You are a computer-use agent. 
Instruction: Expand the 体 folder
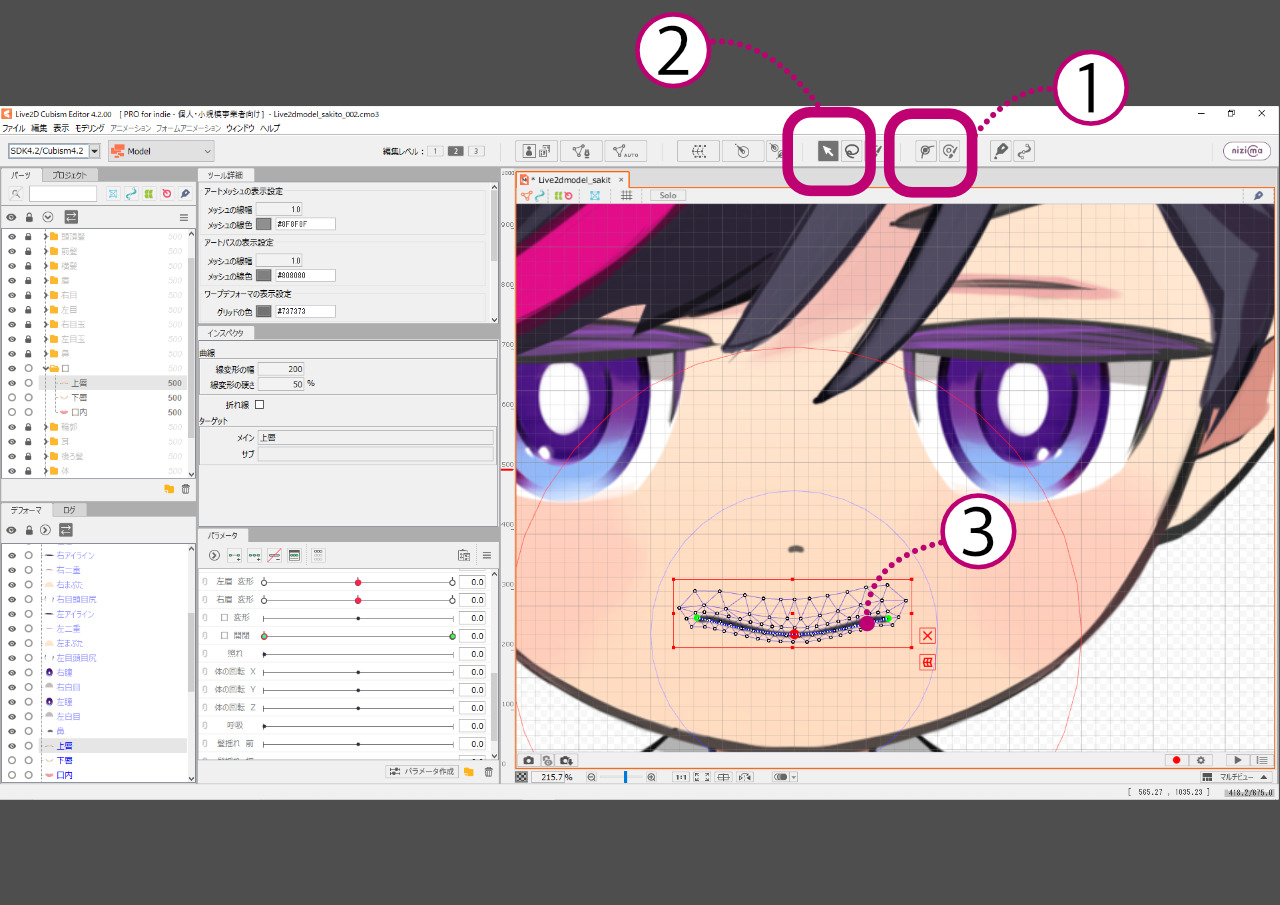(x=46, y=471)
